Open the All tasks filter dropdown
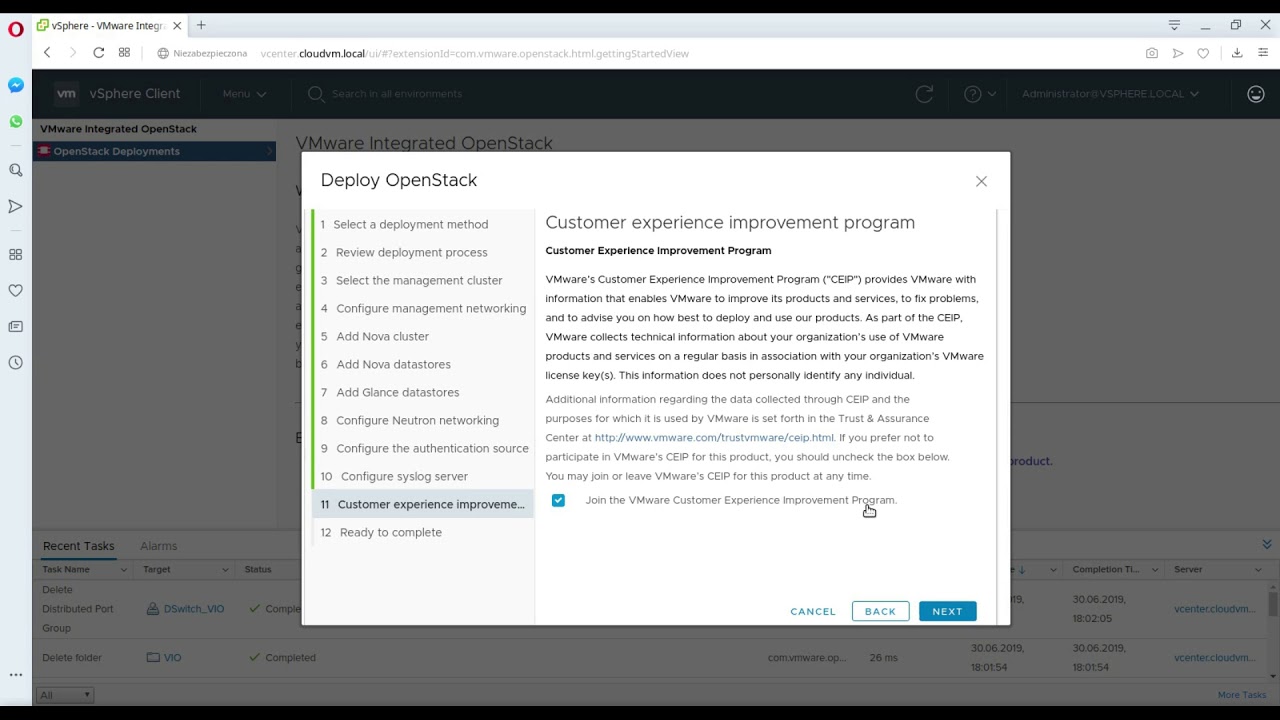 (x=65, y=695)
